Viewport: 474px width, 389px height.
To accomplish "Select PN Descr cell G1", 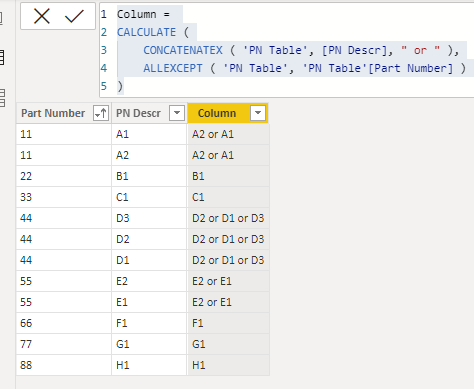I will [149, 344].
